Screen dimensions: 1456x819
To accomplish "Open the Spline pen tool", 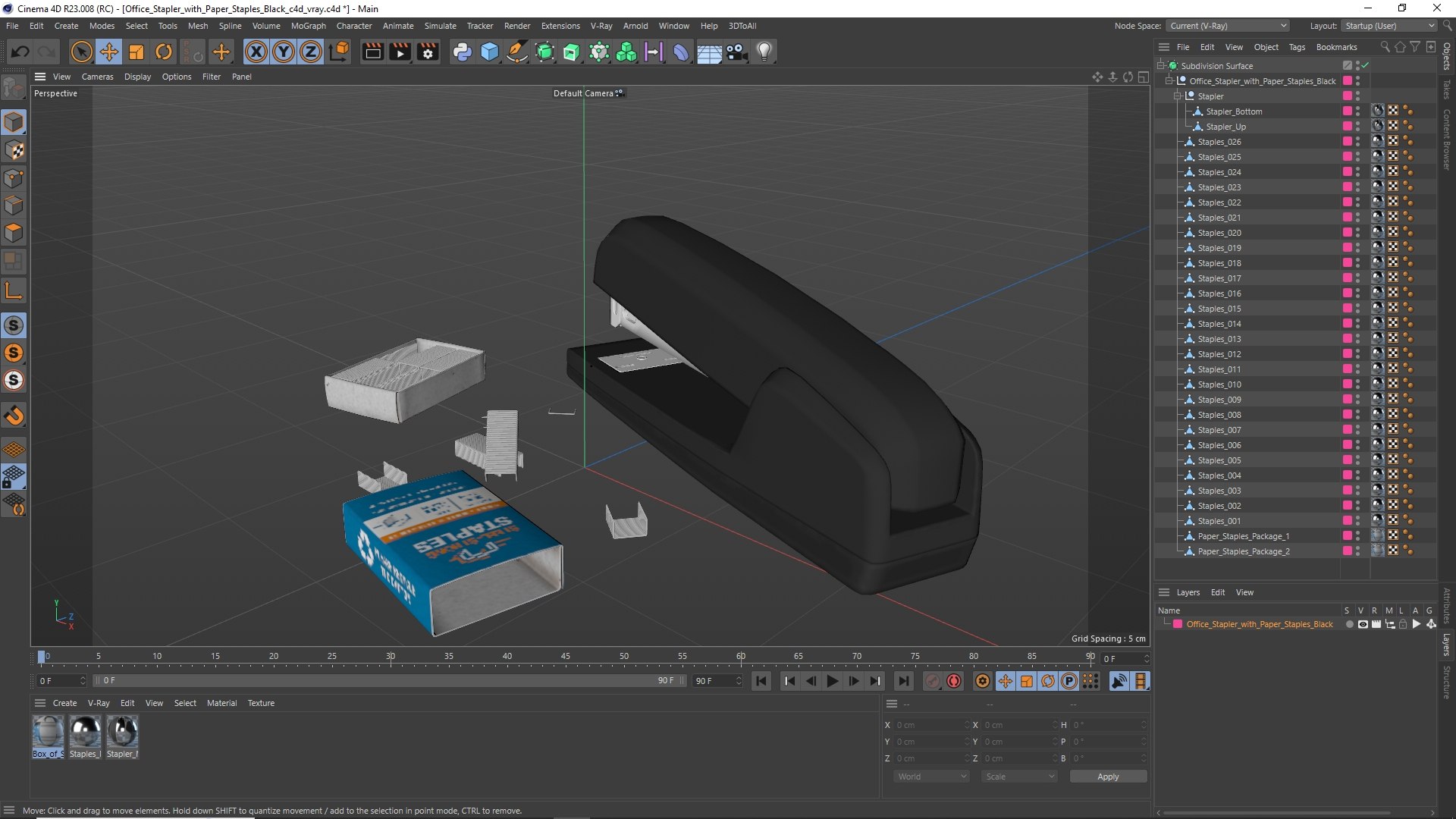I will (517, 52).
